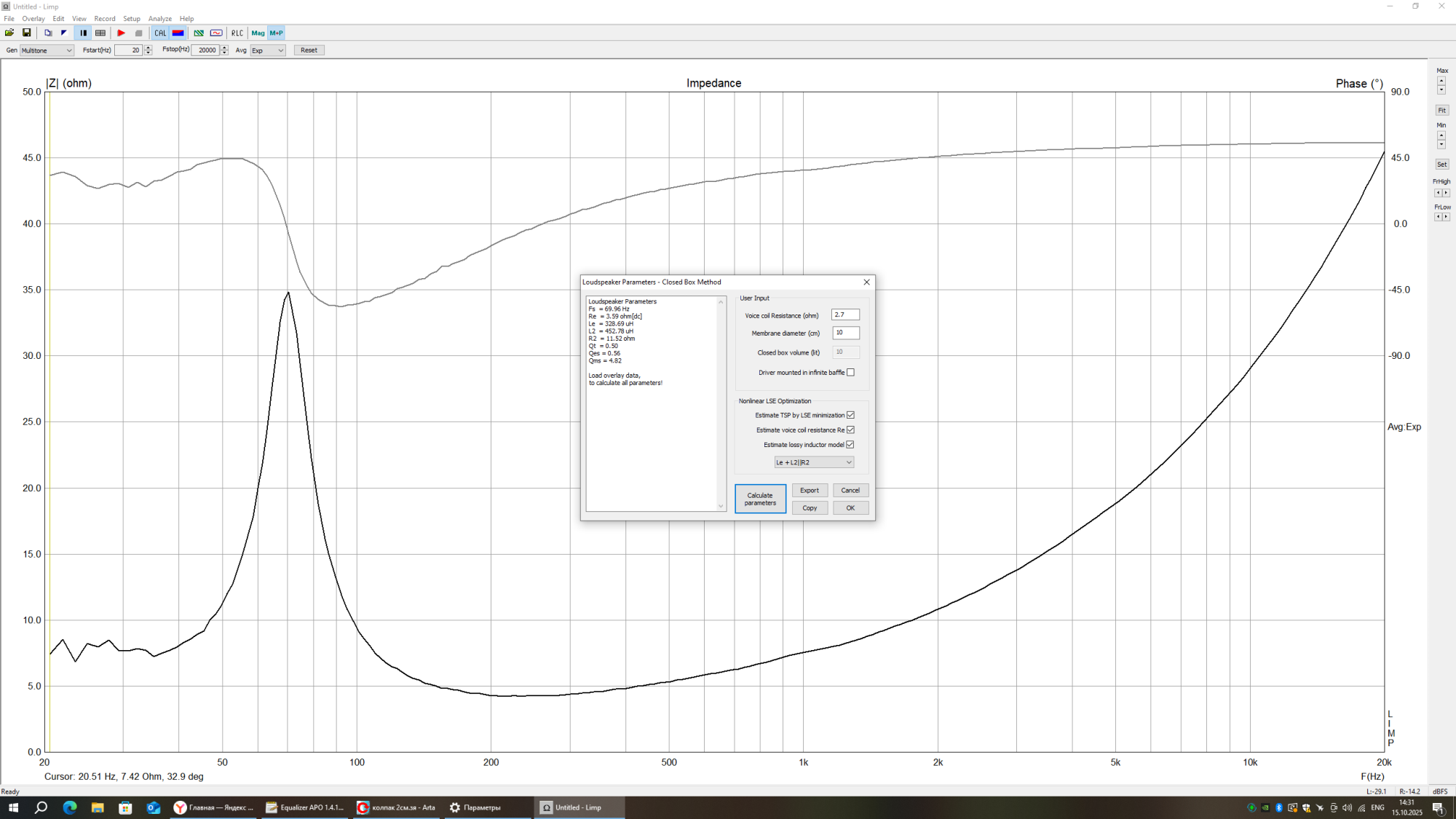Open the Analyze menu
1456x819 pixels.
[x=159, y=19]
